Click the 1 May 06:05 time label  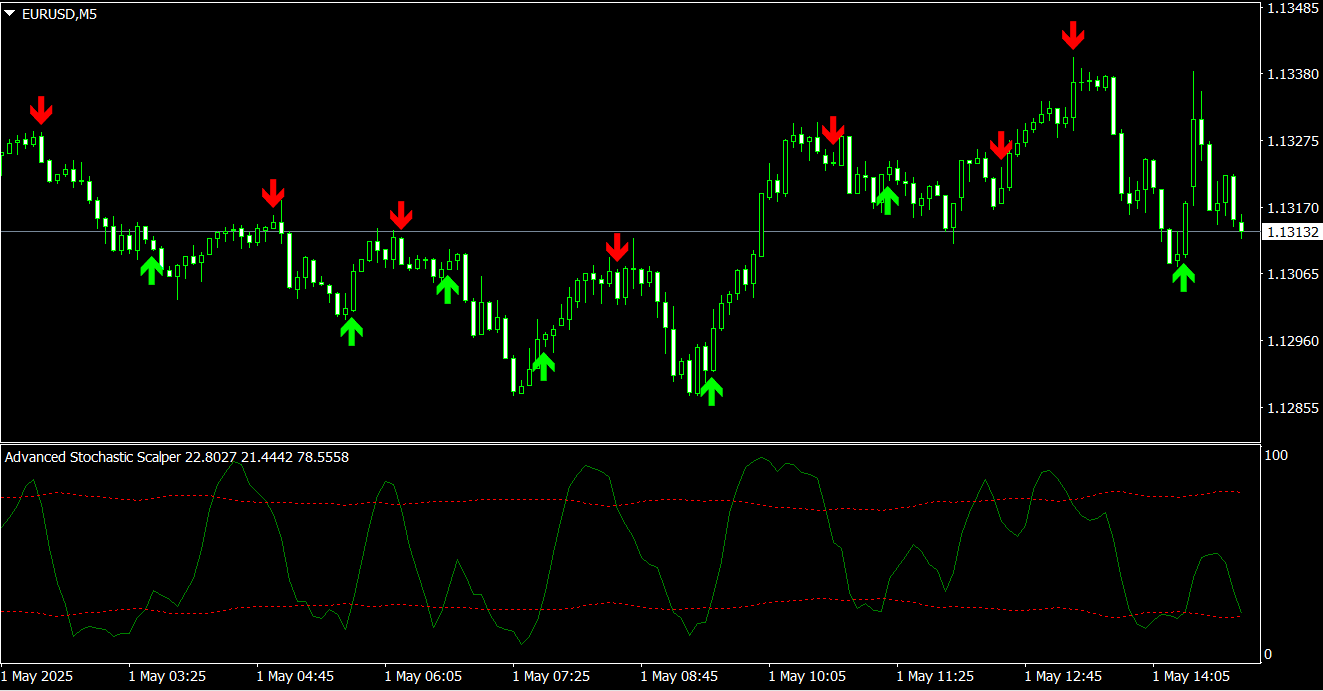(424, 677)
